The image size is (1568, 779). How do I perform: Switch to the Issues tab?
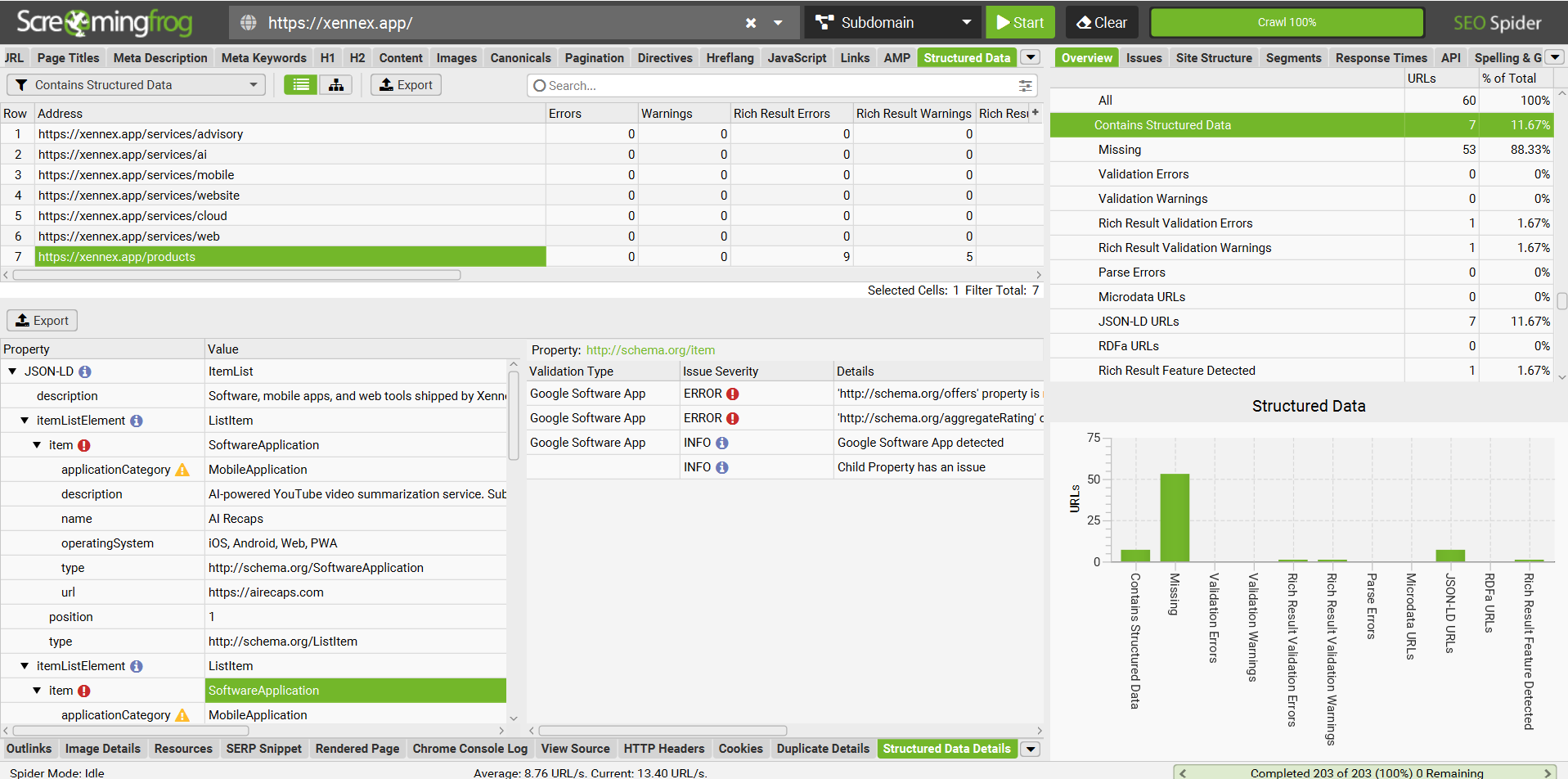[1143, 58]
